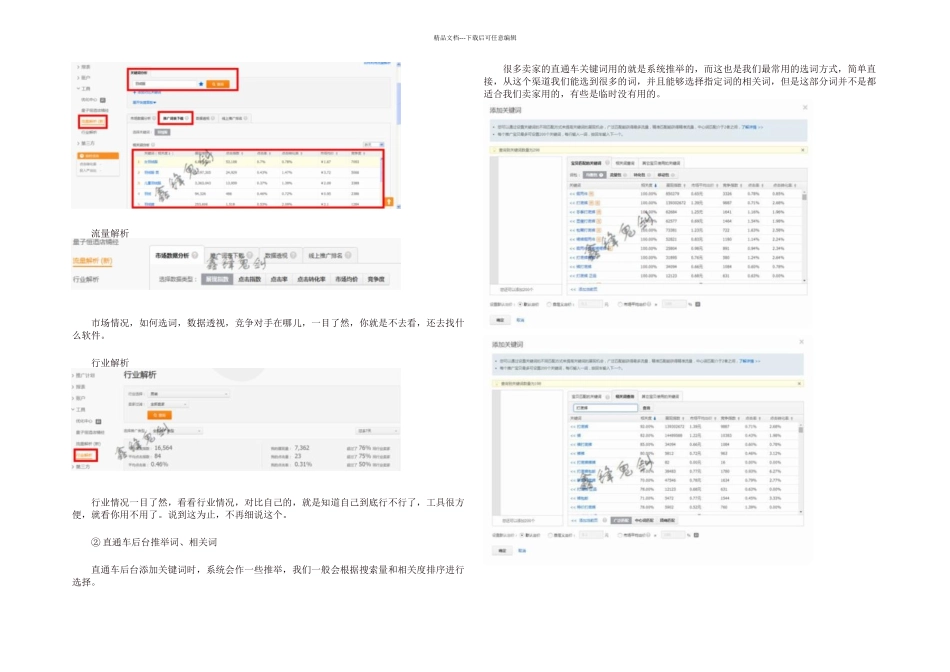This screenshot has height=672, width=950.
Task: Click the small square icon after percent field, upper dialog
Action: (x=697, y=304)
